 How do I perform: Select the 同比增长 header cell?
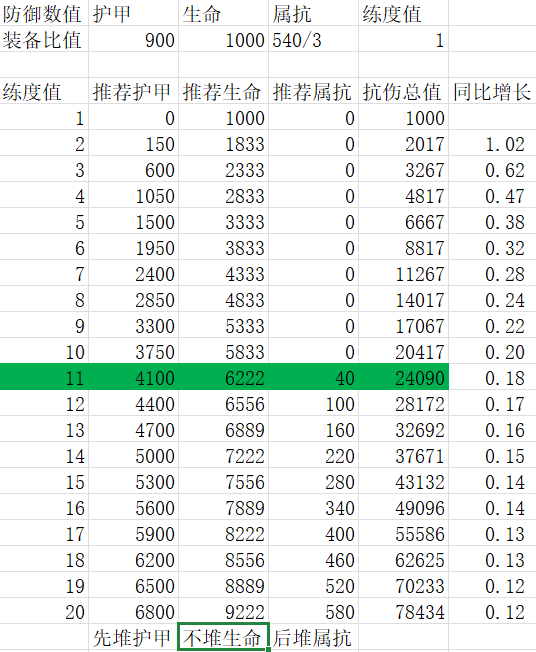point(492,91)
